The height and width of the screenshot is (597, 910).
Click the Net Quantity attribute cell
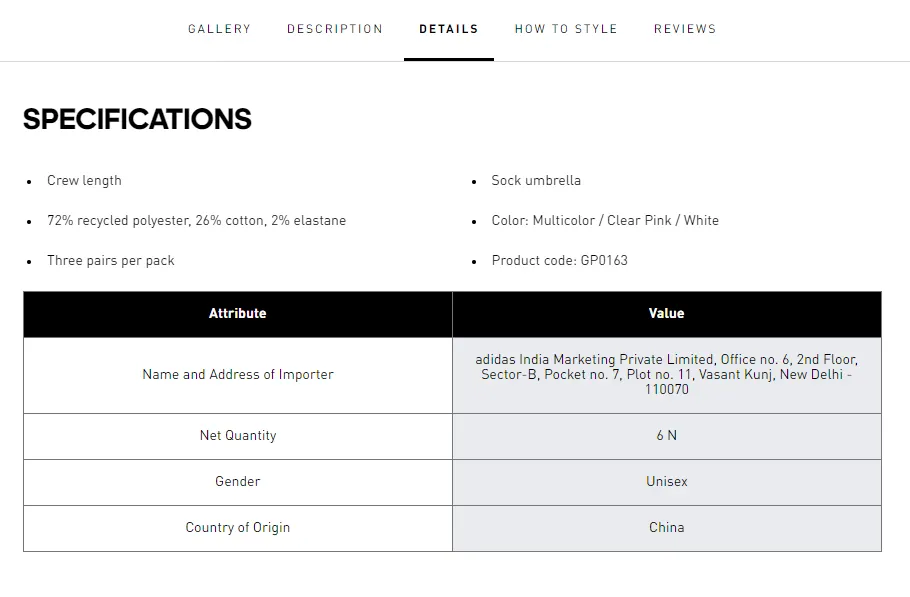click(238, 436)
